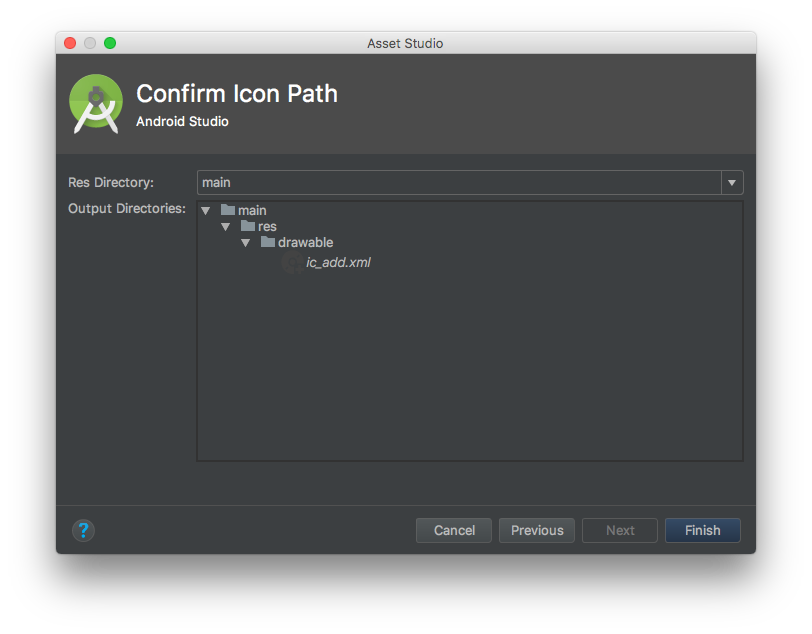The height and width of the screenshot is (634, 812).
Task: Go back with the Previous button
Action: [536, 530]
